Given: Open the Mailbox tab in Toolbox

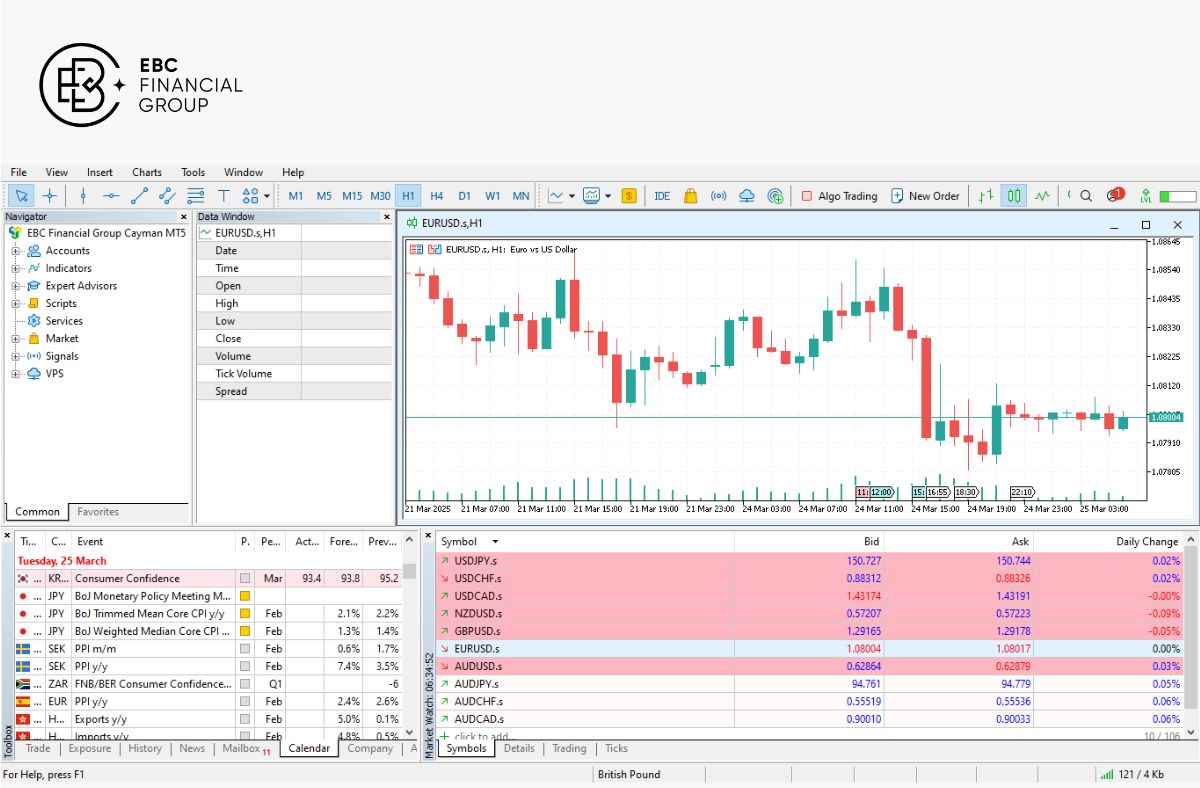Looking at the screenshot, I should tap(245, 748).
